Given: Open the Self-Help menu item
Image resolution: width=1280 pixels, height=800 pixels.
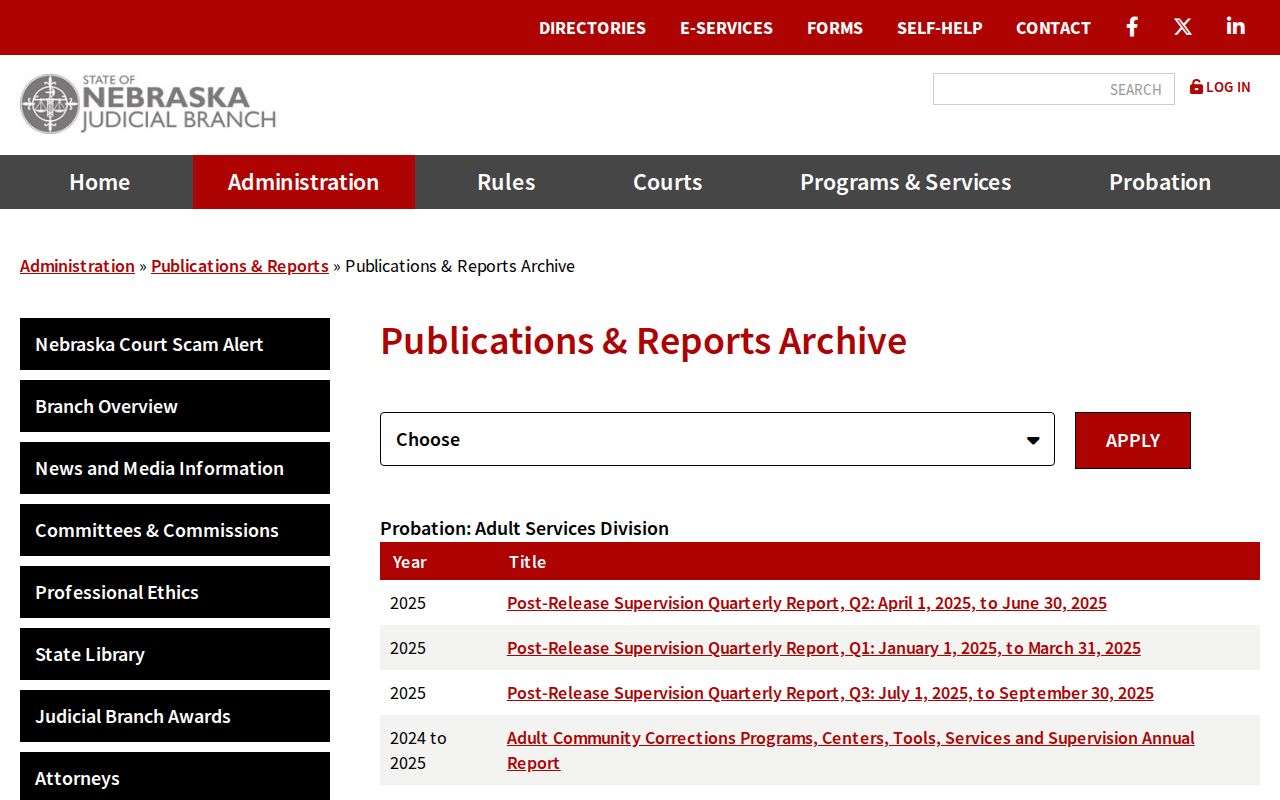Looking at the screenshot, I should pos(940,28).
